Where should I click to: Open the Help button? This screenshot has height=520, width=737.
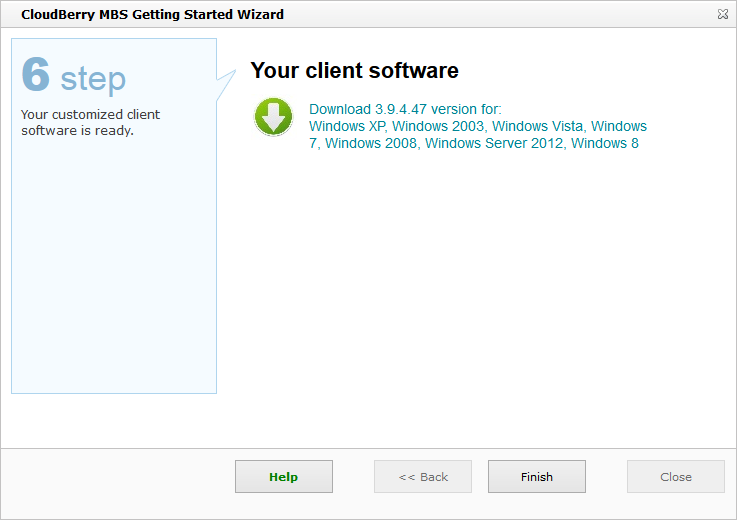[283, 477]
